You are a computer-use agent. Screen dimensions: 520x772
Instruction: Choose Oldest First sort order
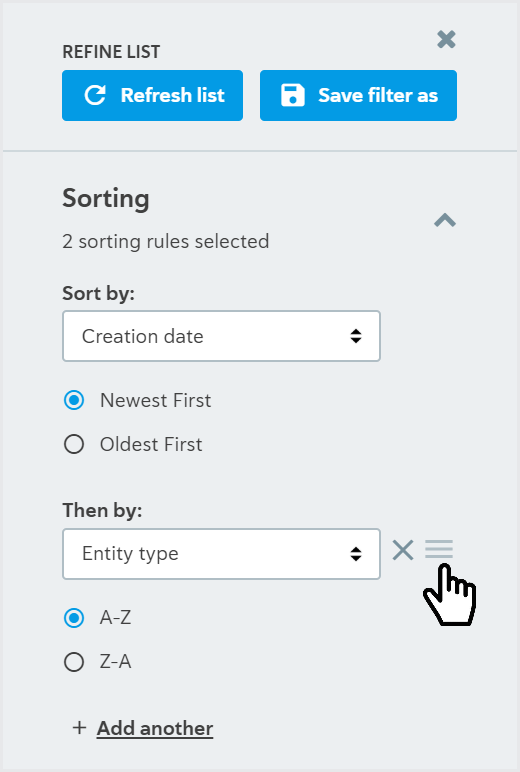pos(74,444)
